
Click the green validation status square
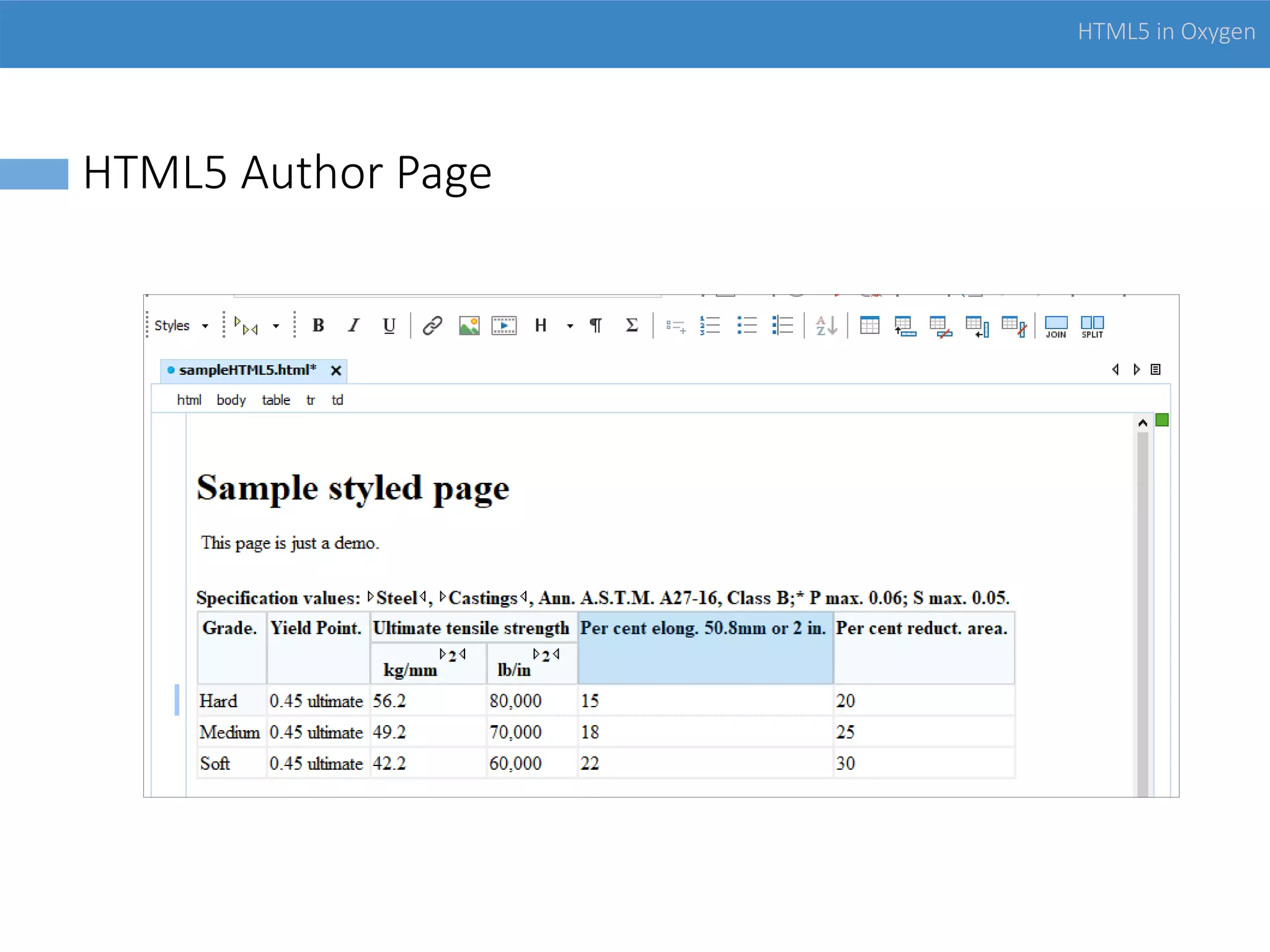click(1162, 420)
